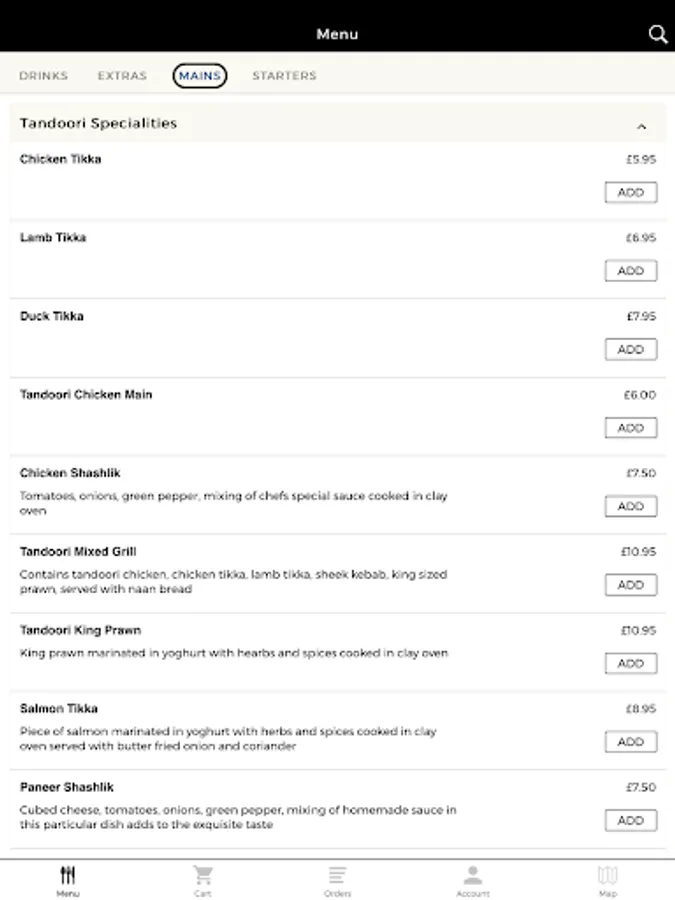The width and height of the screenshot is (675, 900).
Task: Add Chicken Shashlik to cart
Action: coord(630,506)
